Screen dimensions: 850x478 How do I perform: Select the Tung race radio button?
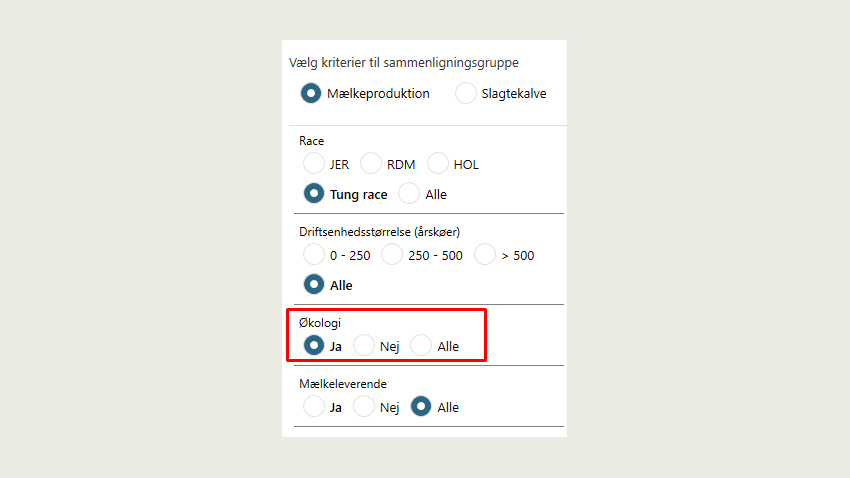point(314,194)
